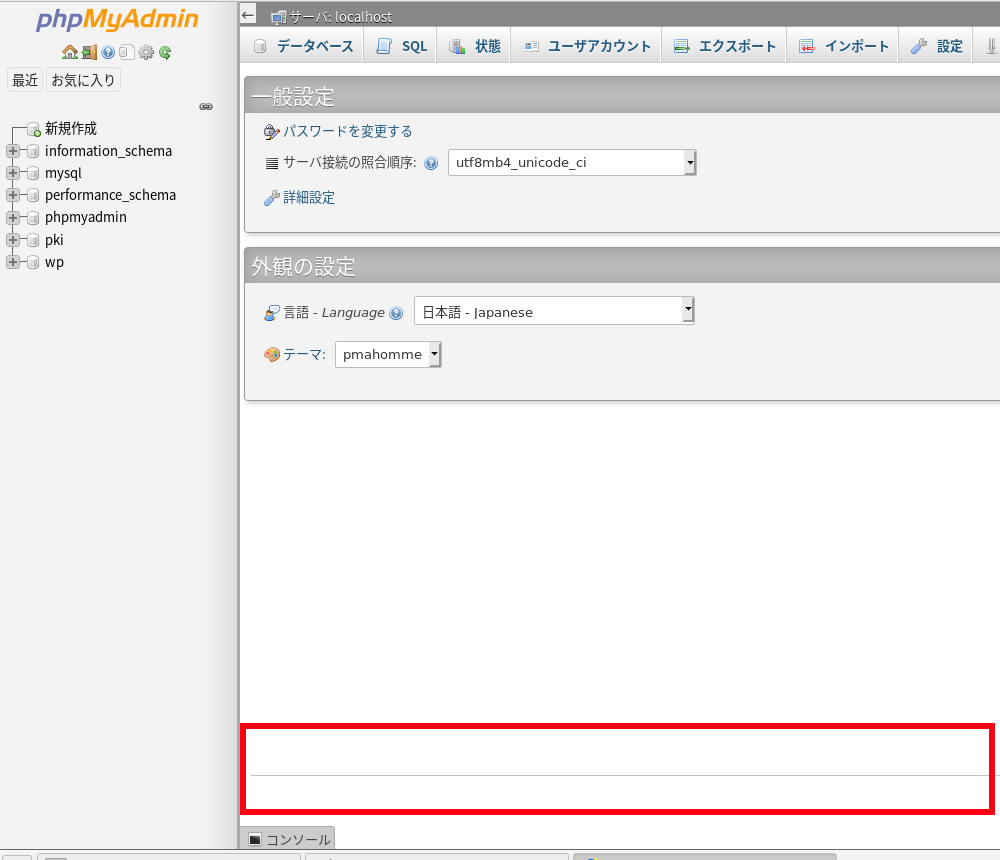Expand the information_schema database node

(x=13, y=151)
